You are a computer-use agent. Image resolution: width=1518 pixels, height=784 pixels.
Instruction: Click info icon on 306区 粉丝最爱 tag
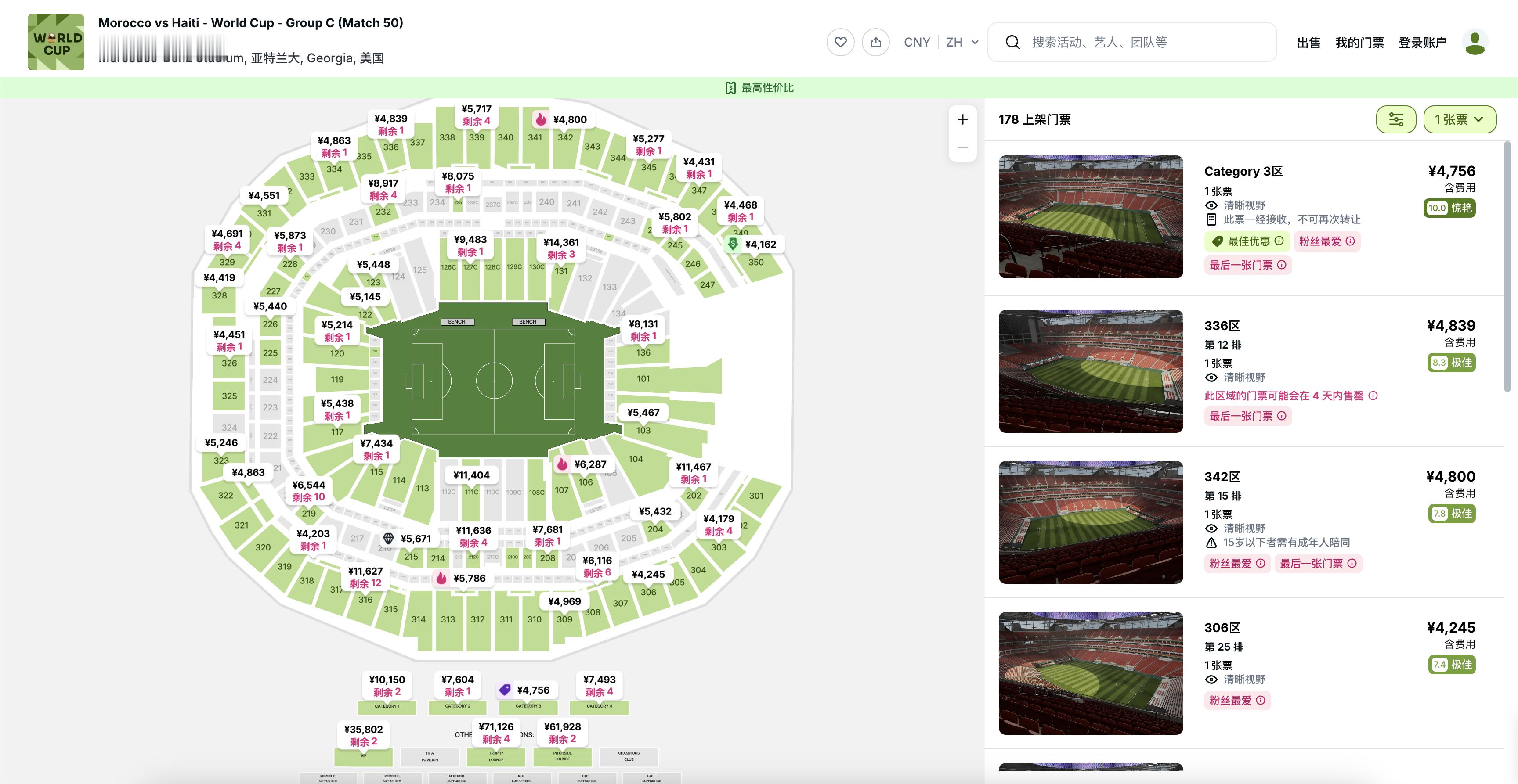tap(1261, 700)
